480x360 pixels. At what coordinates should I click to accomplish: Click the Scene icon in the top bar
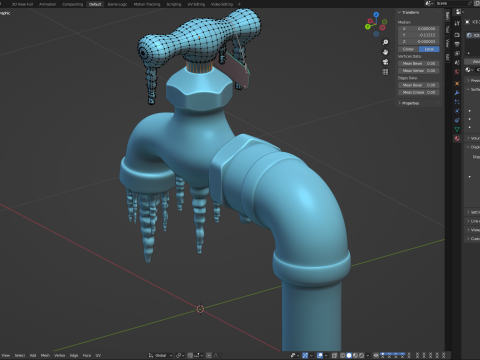[428, 3]
